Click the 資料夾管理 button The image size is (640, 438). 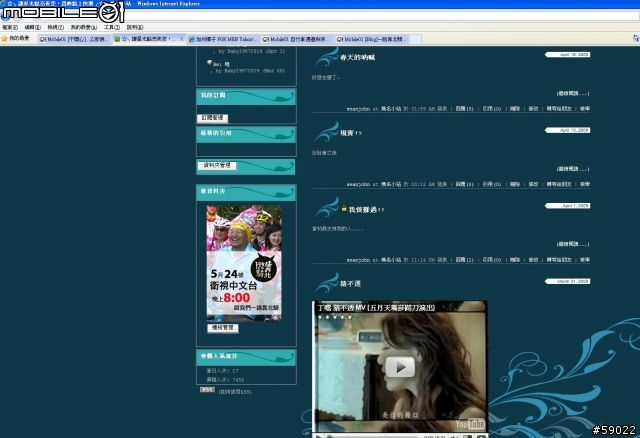pyautogui.click(x=217, y=165)
